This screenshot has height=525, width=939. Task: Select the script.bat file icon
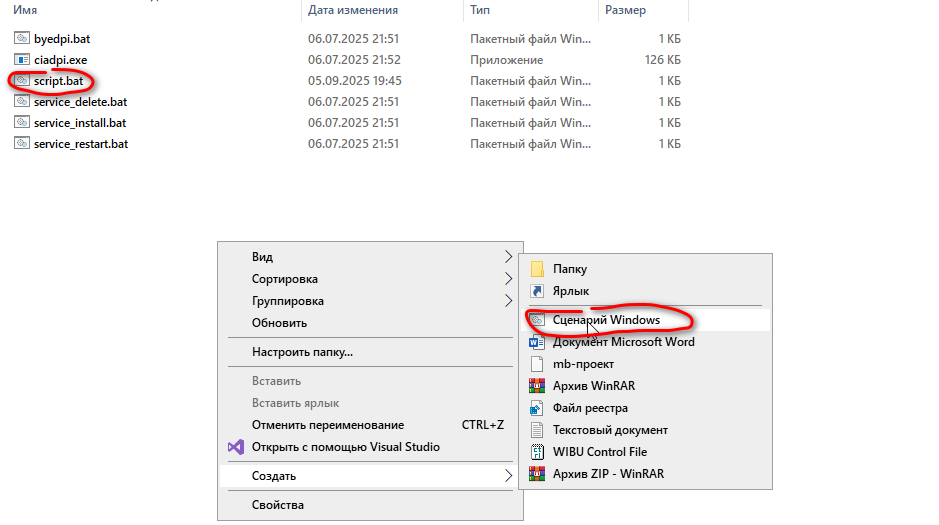tap(22, 80)
